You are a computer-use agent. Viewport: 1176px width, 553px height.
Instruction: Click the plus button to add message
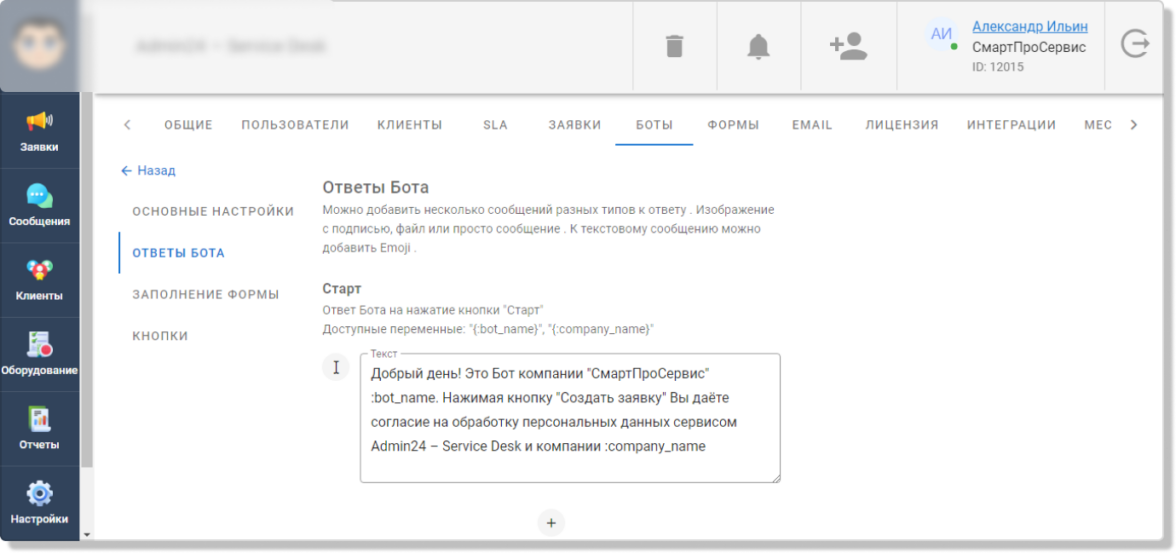[551, 523]
